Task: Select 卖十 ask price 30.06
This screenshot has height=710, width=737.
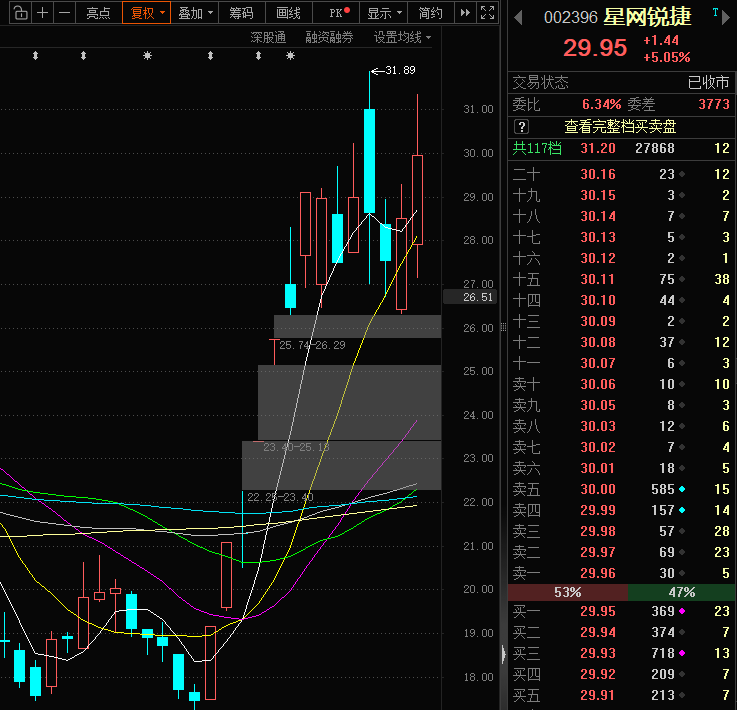Action: coord(598,384)
